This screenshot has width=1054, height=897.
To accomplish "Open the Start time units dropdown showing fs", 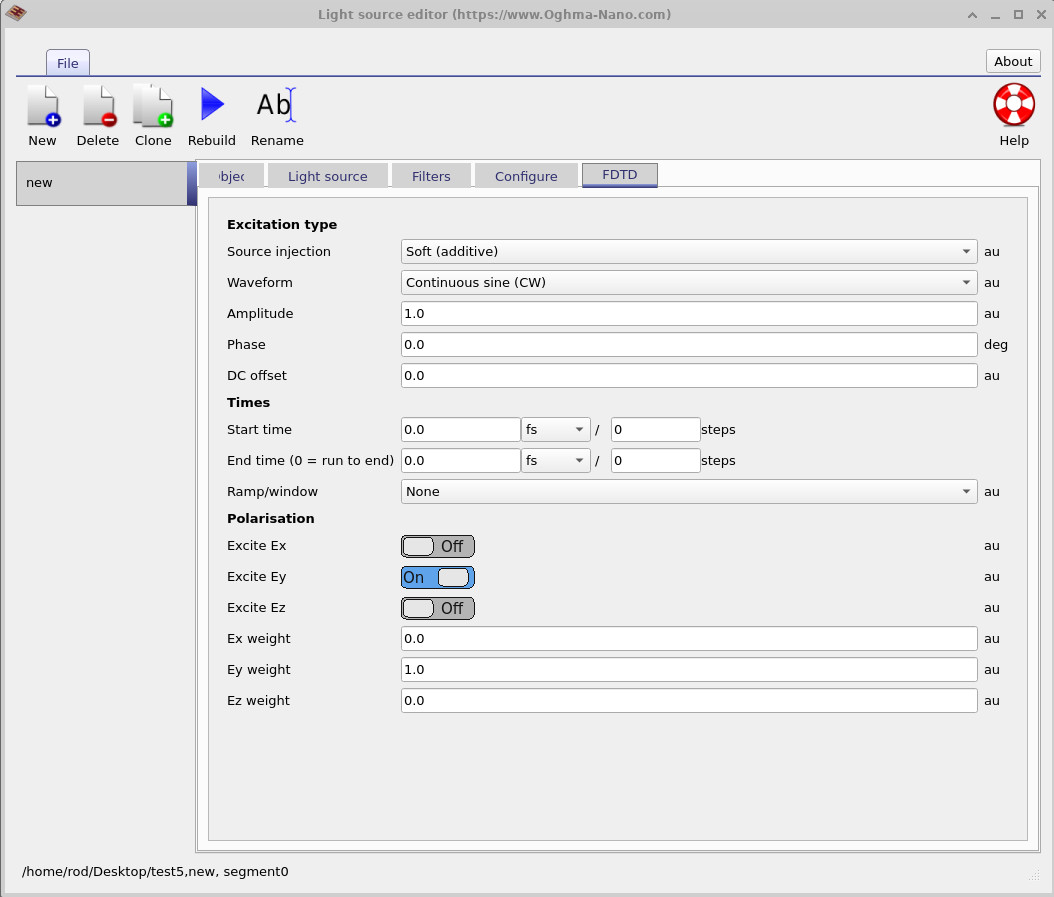I will (556, 429).
